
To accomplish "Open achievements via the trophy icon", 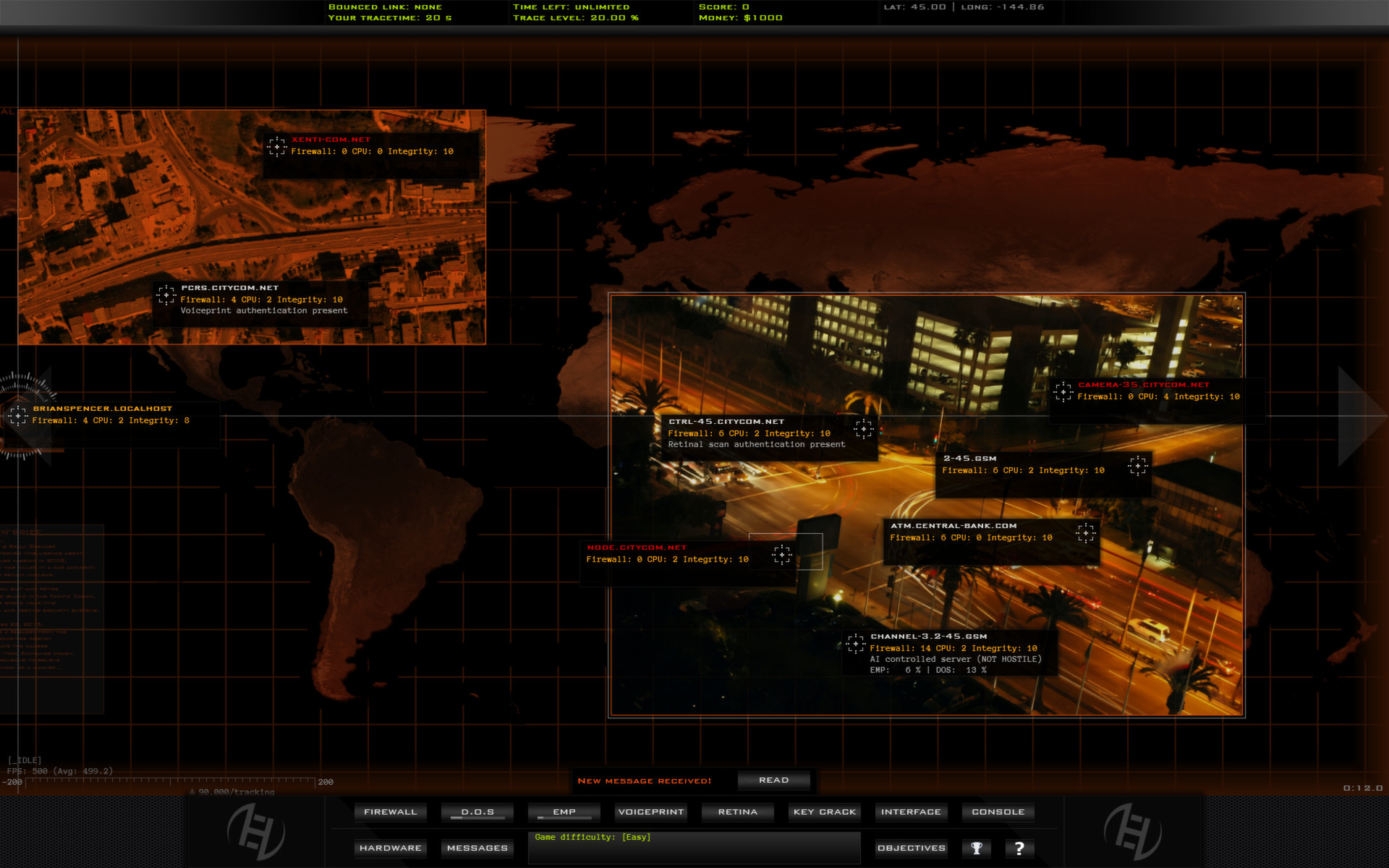I will click(x=976, y=848).
